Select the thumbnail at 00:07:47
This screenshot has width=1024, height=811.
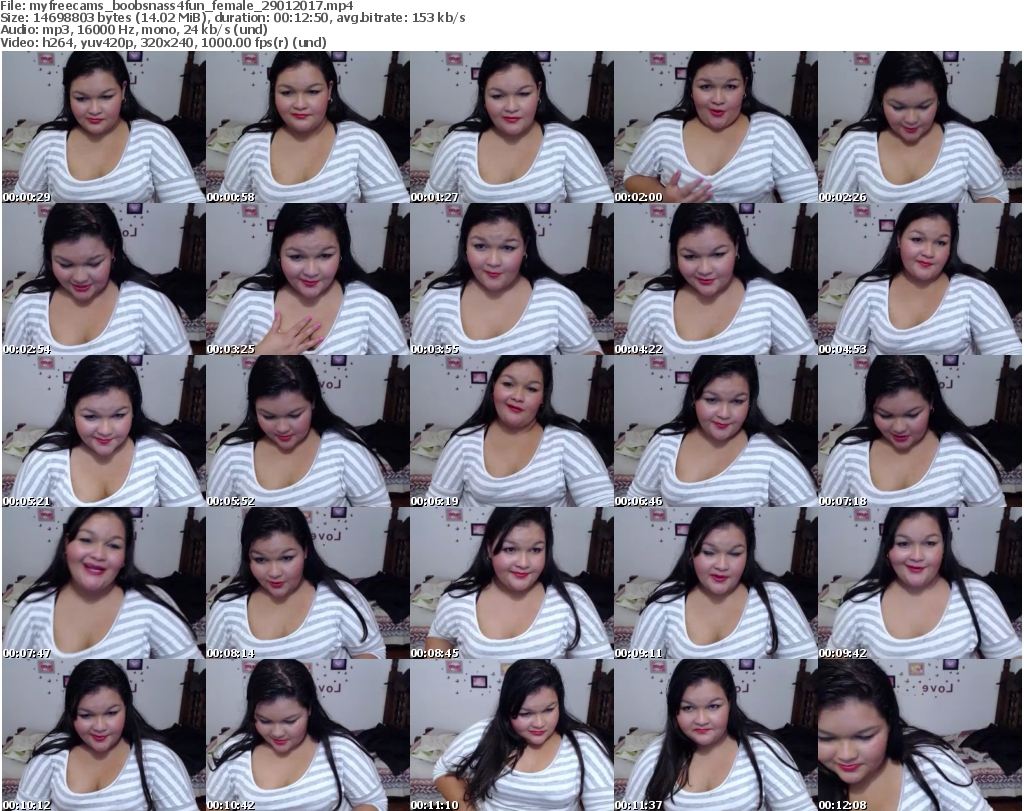click(104, 583)
